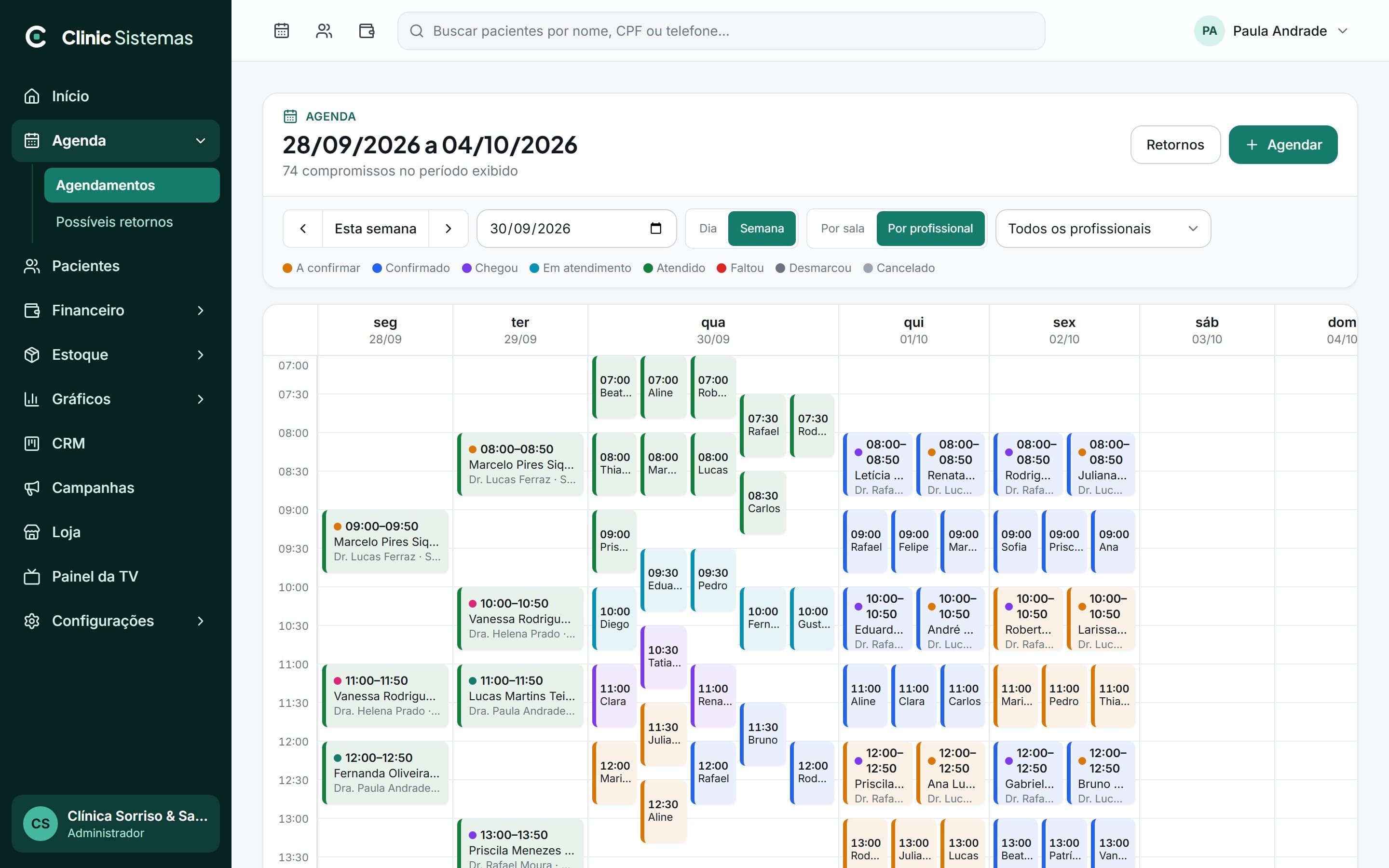Click the Clinic Sistemas logo

click(109, 37)
